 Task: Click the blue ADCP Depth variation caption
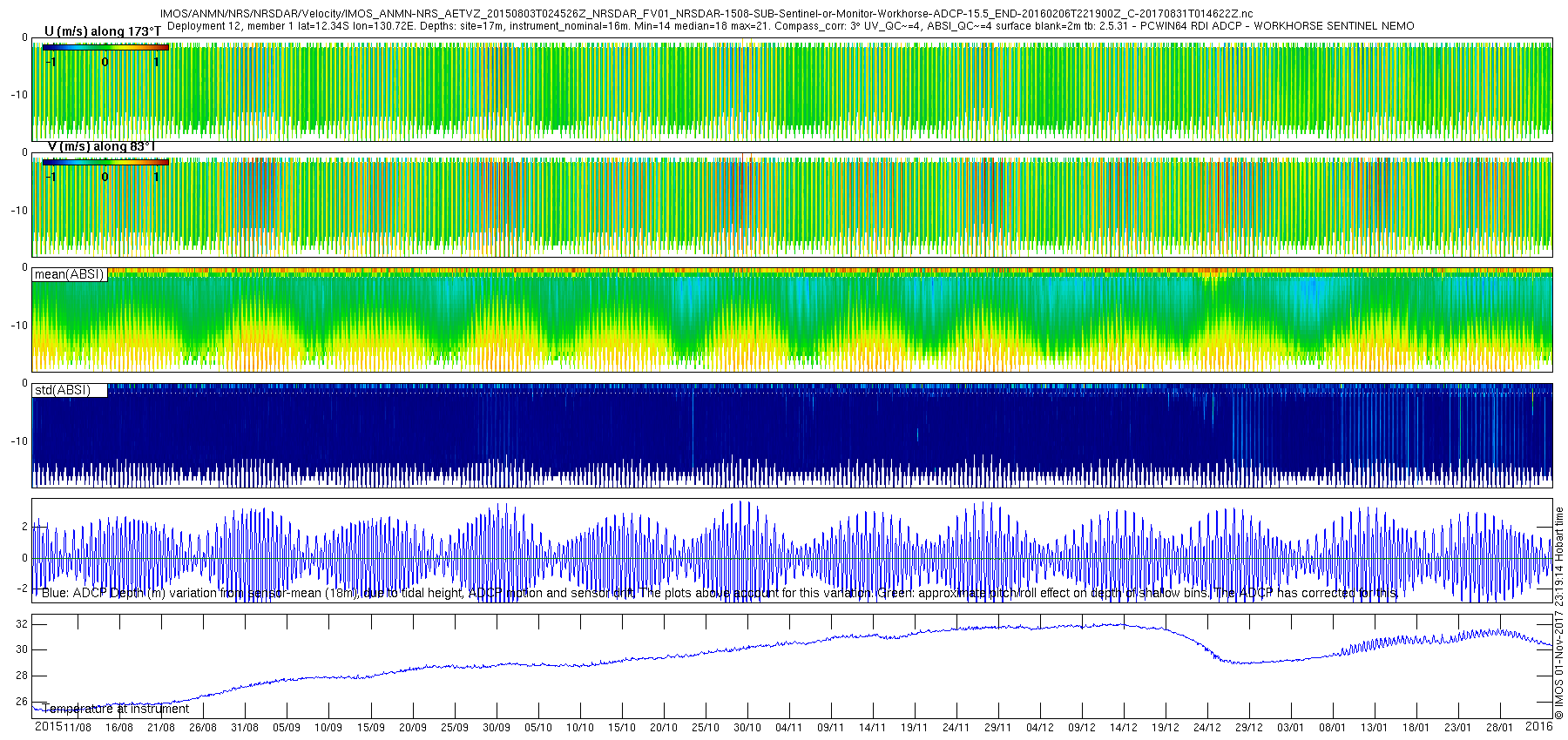tap(720, 593)
